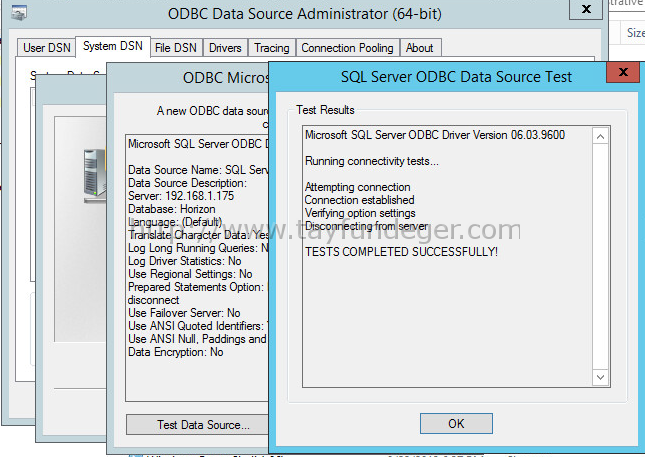Click the 'Server: 192.168.1.175' line
The height and width of the screenshot is (457, 645).
(181, 196)
